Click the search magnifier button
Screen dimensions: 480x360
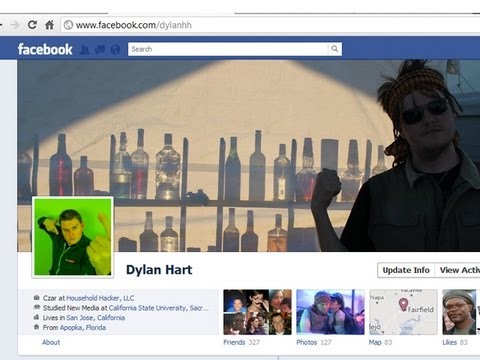pos(335,49)
